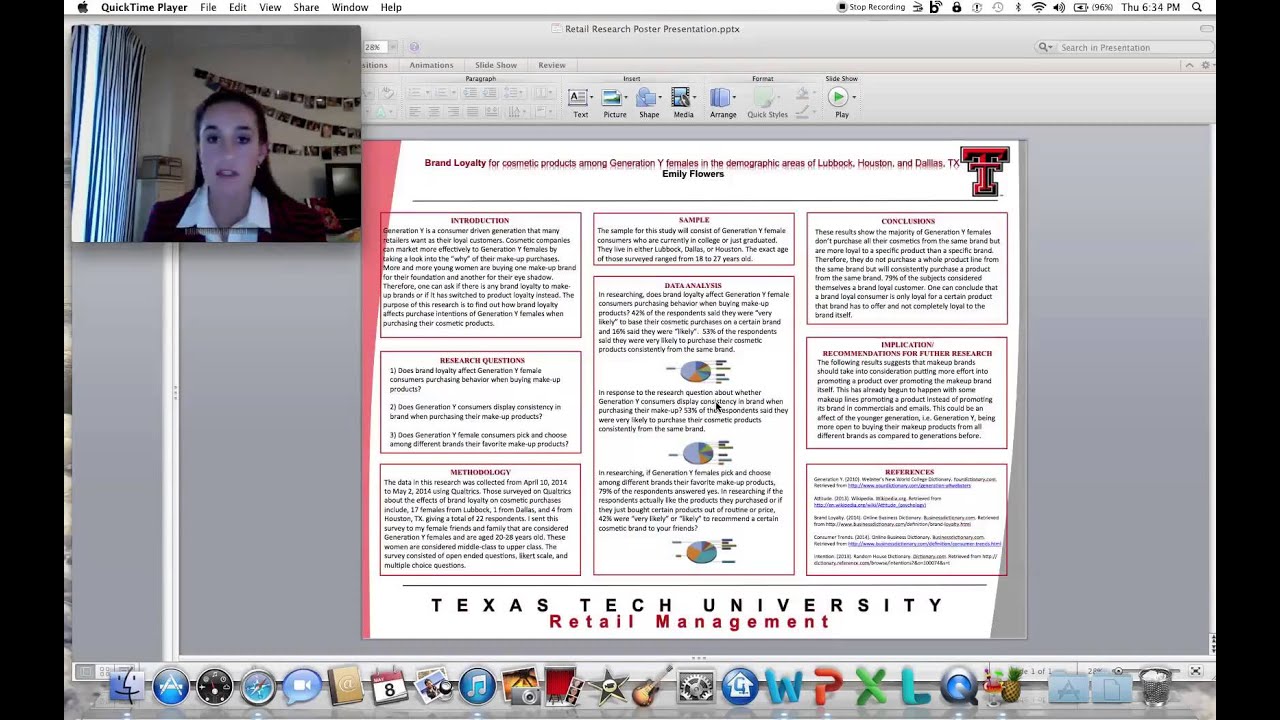This screenshot has width=1280, height=720.
Task: Click the Time Machine status icon
Action: 998,7
